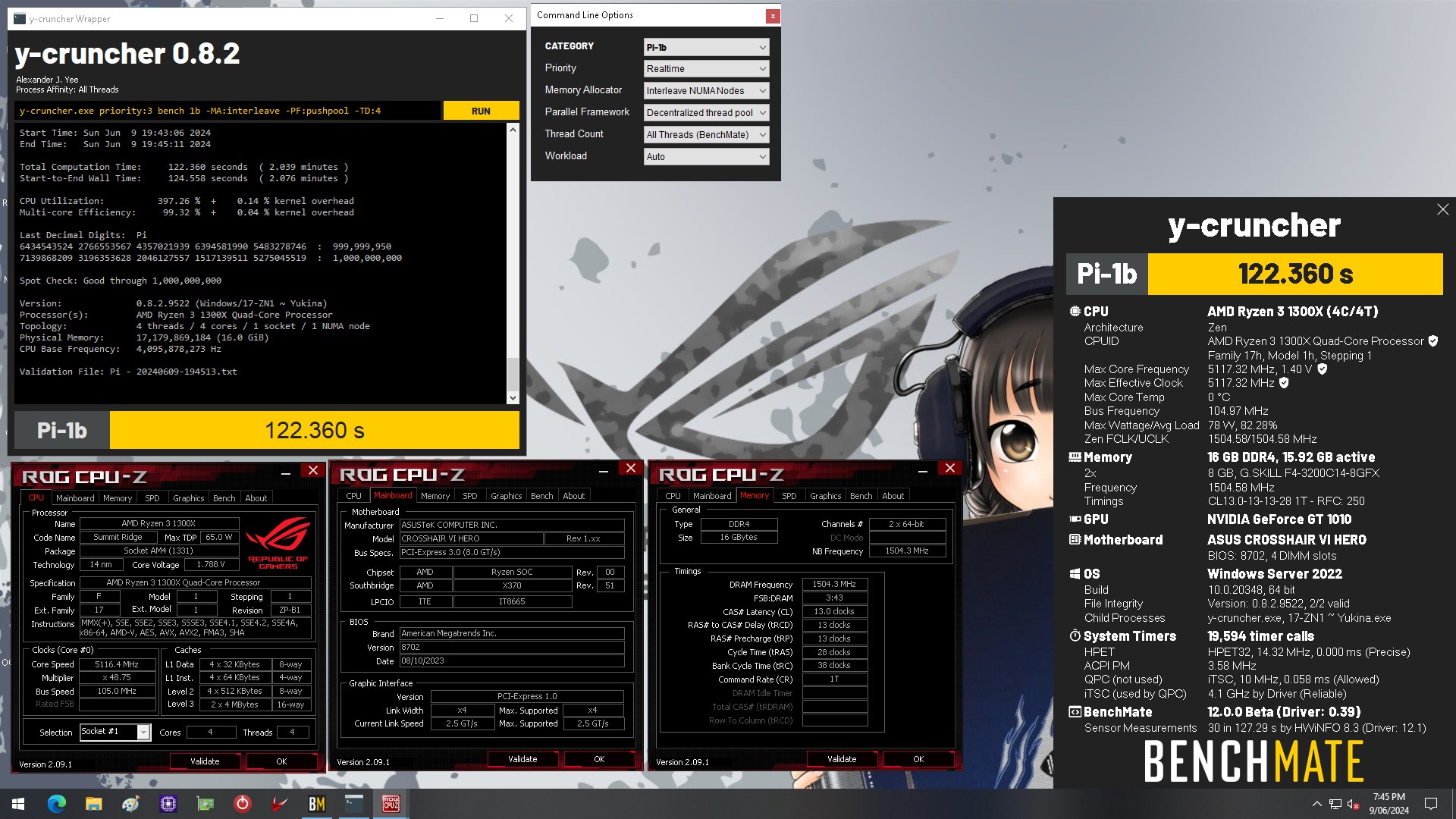
Task: Click the OS Windows icon in BenchMate panel
Action: click(1075, 574)
